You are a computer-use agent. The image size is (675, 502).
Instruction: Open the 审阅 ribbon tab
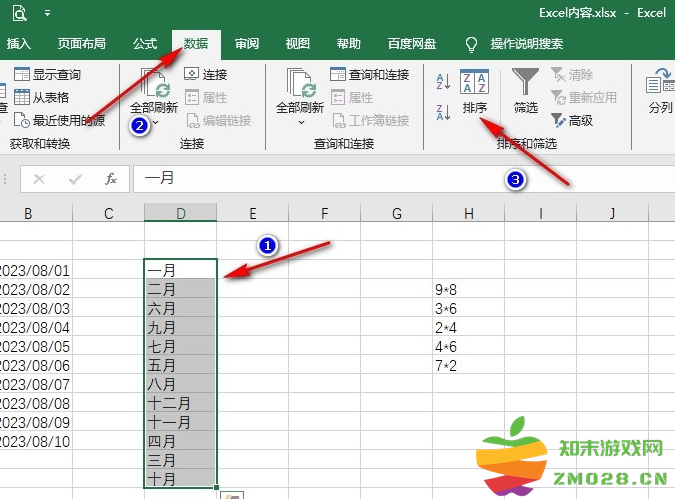pyautogui.click(x=247, y=44)
